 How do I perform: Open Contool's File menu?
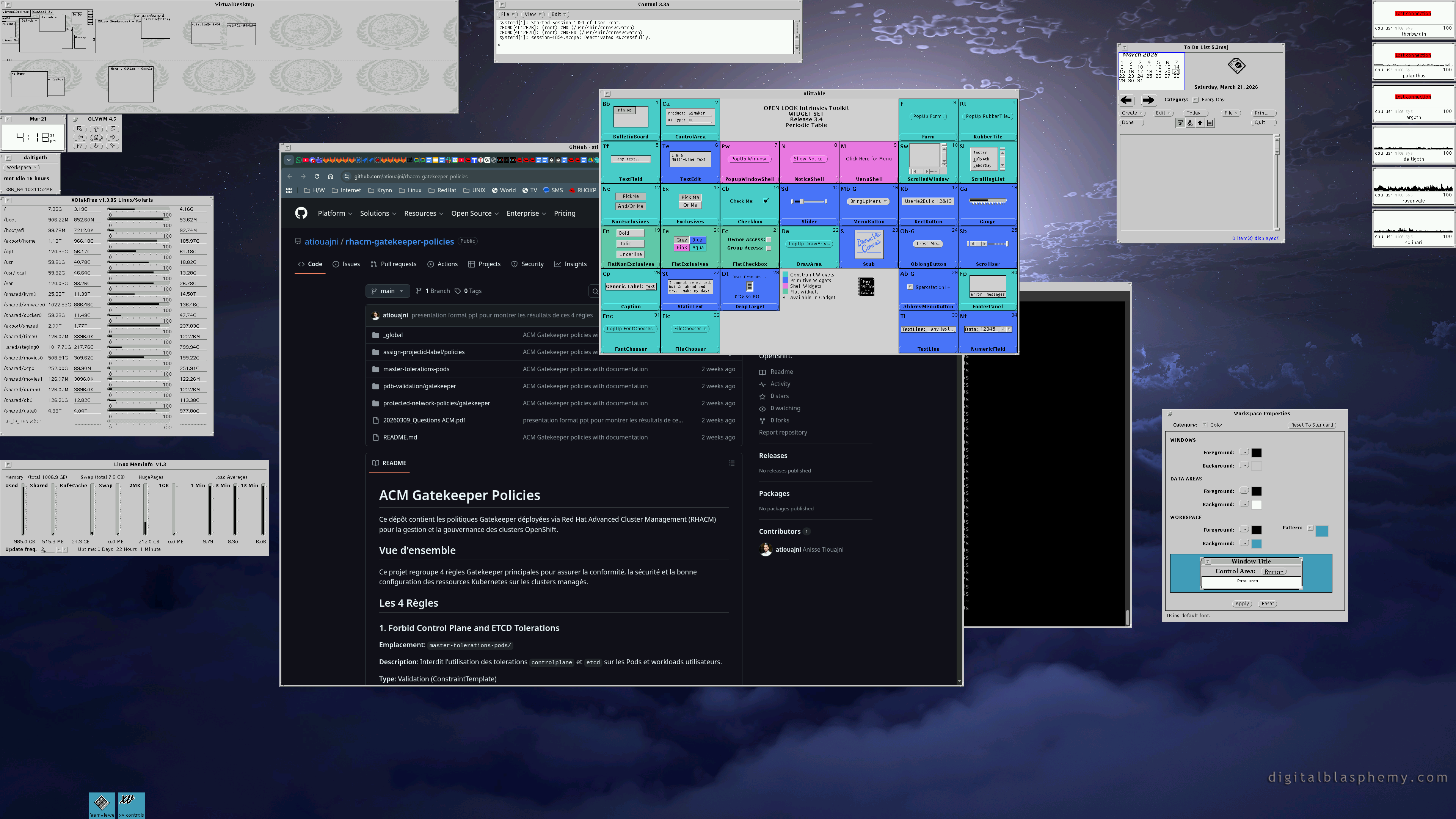pos(507,14)
